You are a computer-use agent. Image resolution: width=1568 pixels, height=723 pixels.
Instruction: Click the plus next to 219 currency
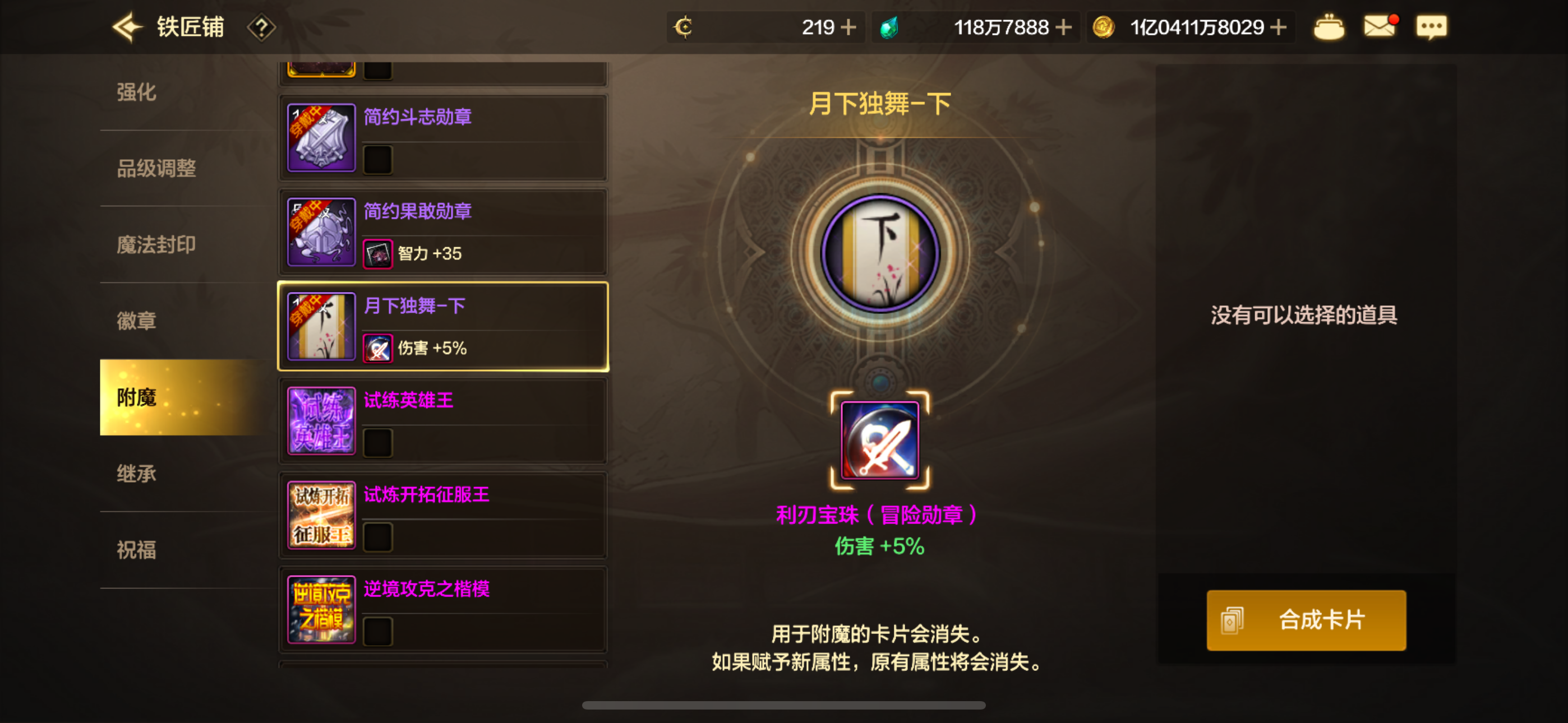pyautogui.click(x=848, y=27)
